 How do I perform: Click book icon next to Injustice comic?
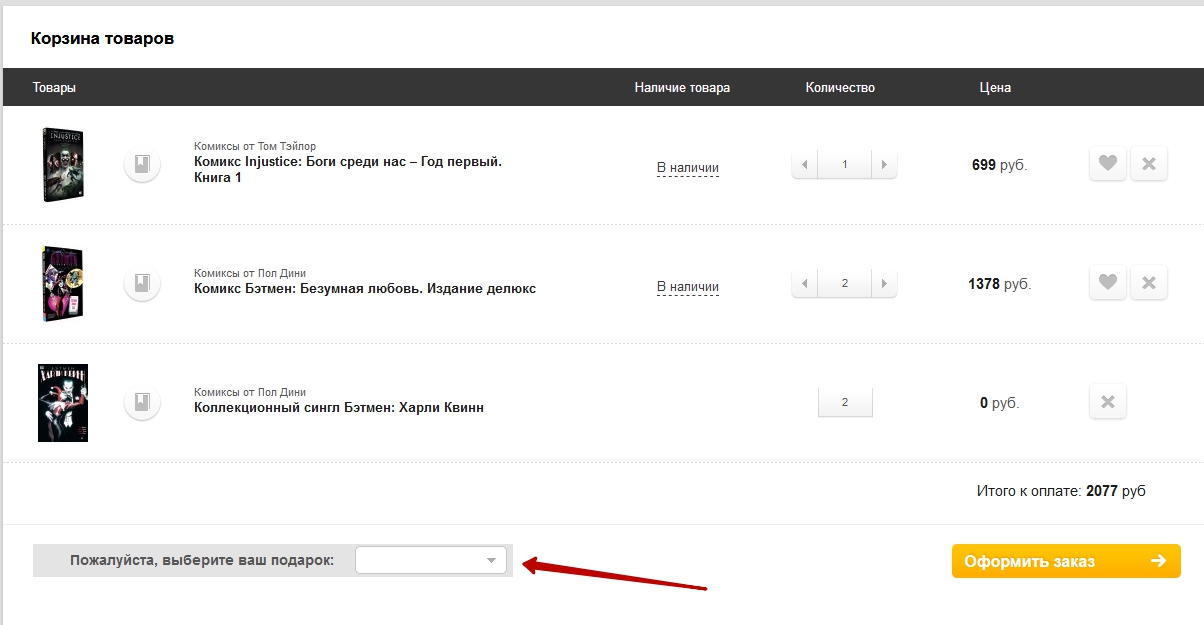[x=142, y=164]
